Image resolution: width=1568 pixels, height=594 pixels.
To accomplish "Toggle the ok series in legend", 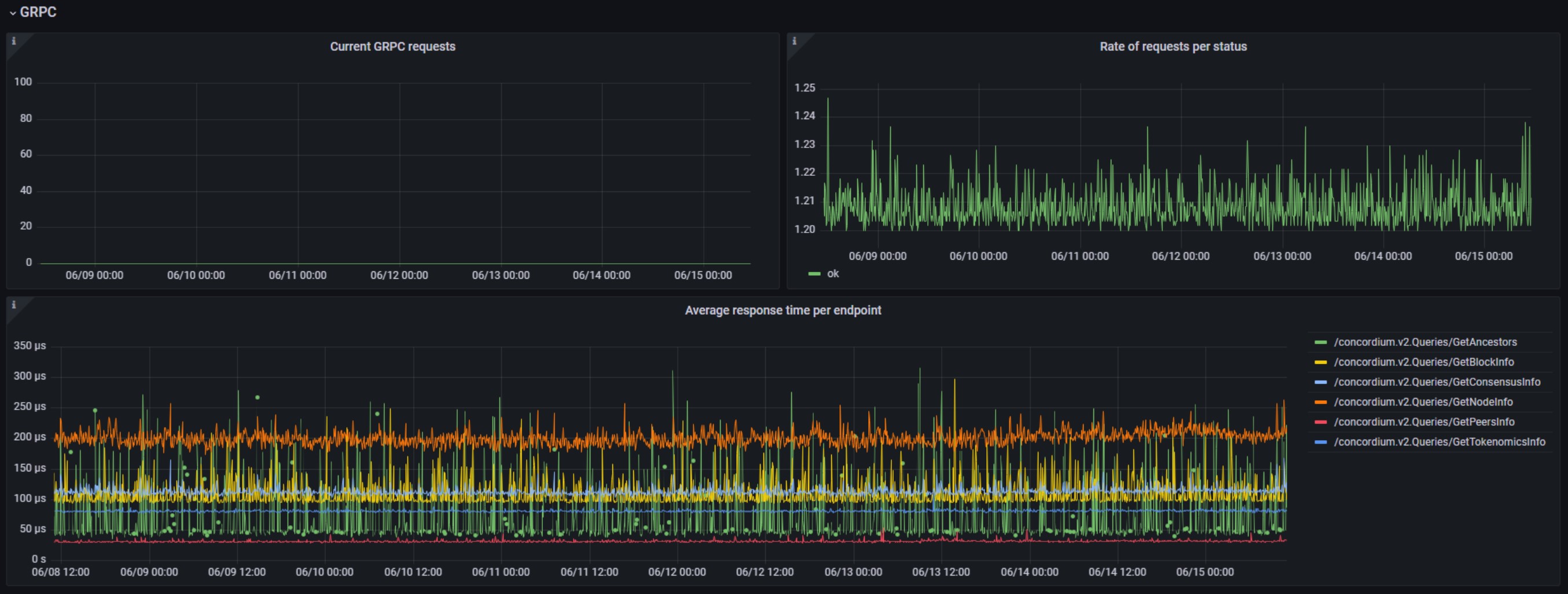I will pos(833,274).
